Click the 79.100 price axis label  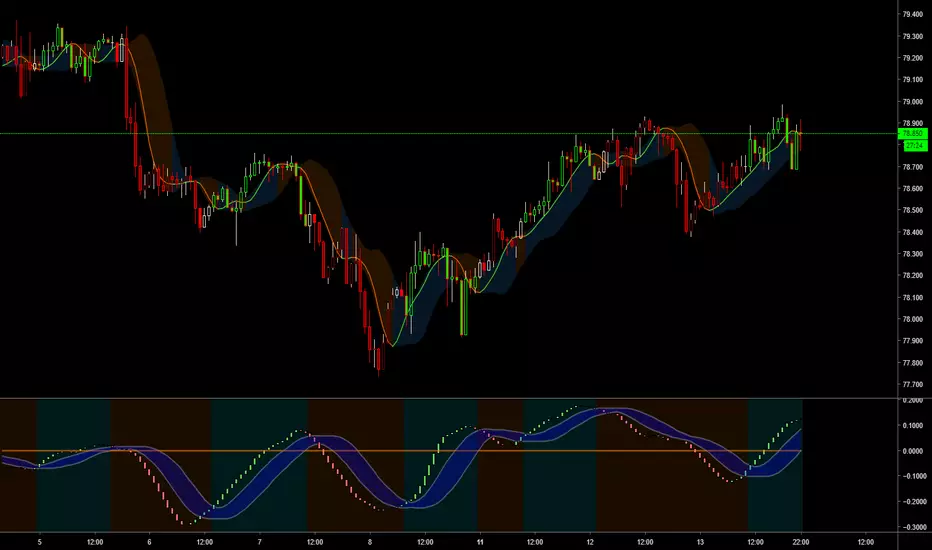point(912,80)
